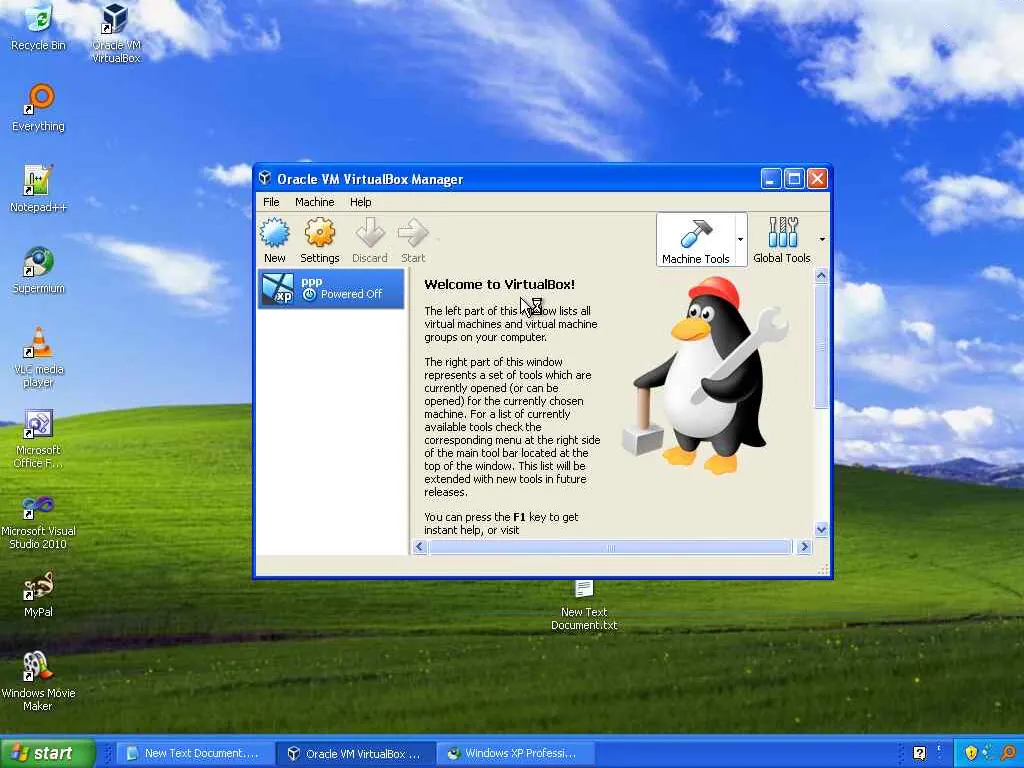The image size is (1024, 768).
Task: Minimize the VirtualBox Manager window
Action: 771,178
